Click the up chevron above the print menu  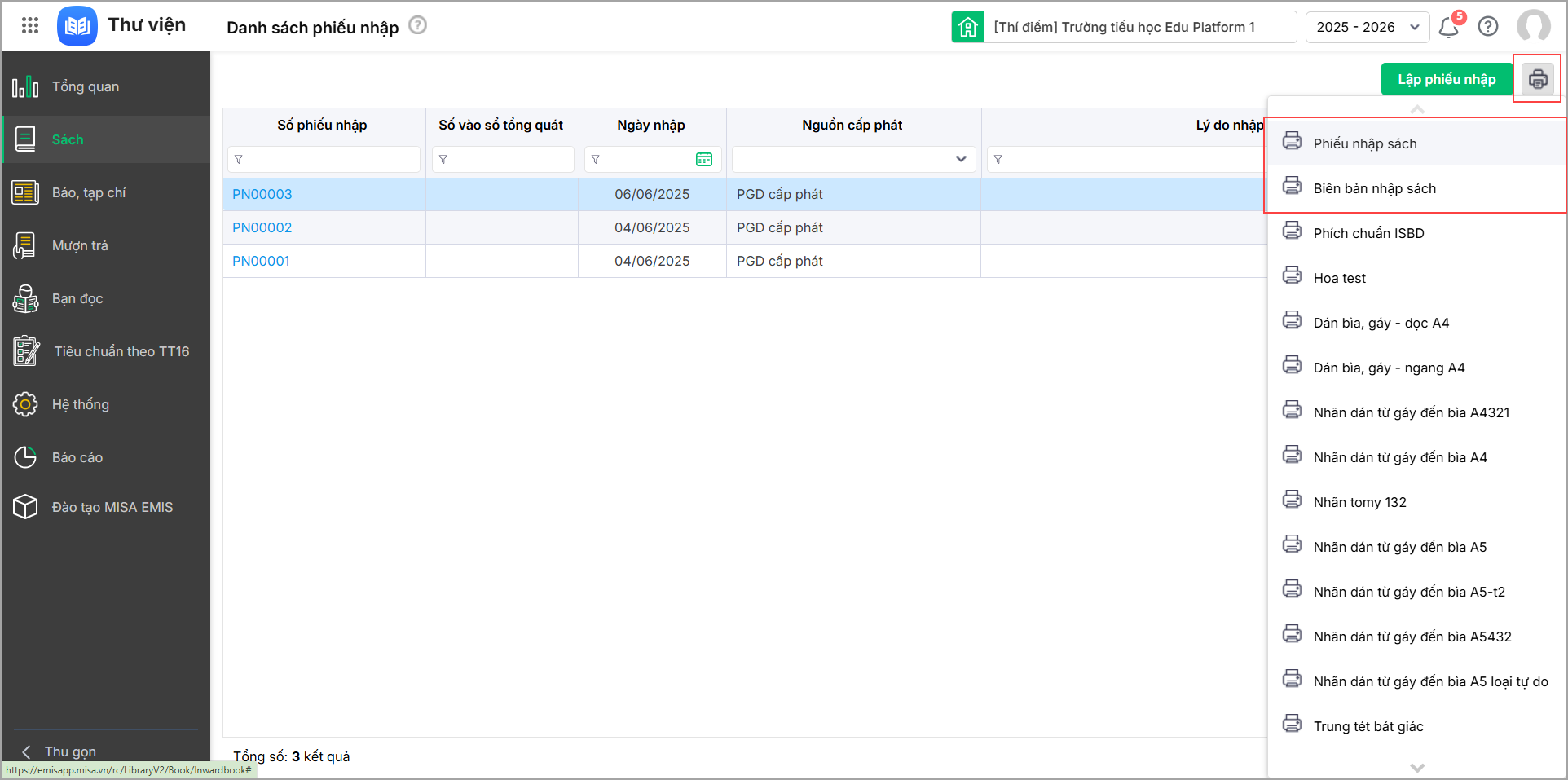[x=1417, y=109]
